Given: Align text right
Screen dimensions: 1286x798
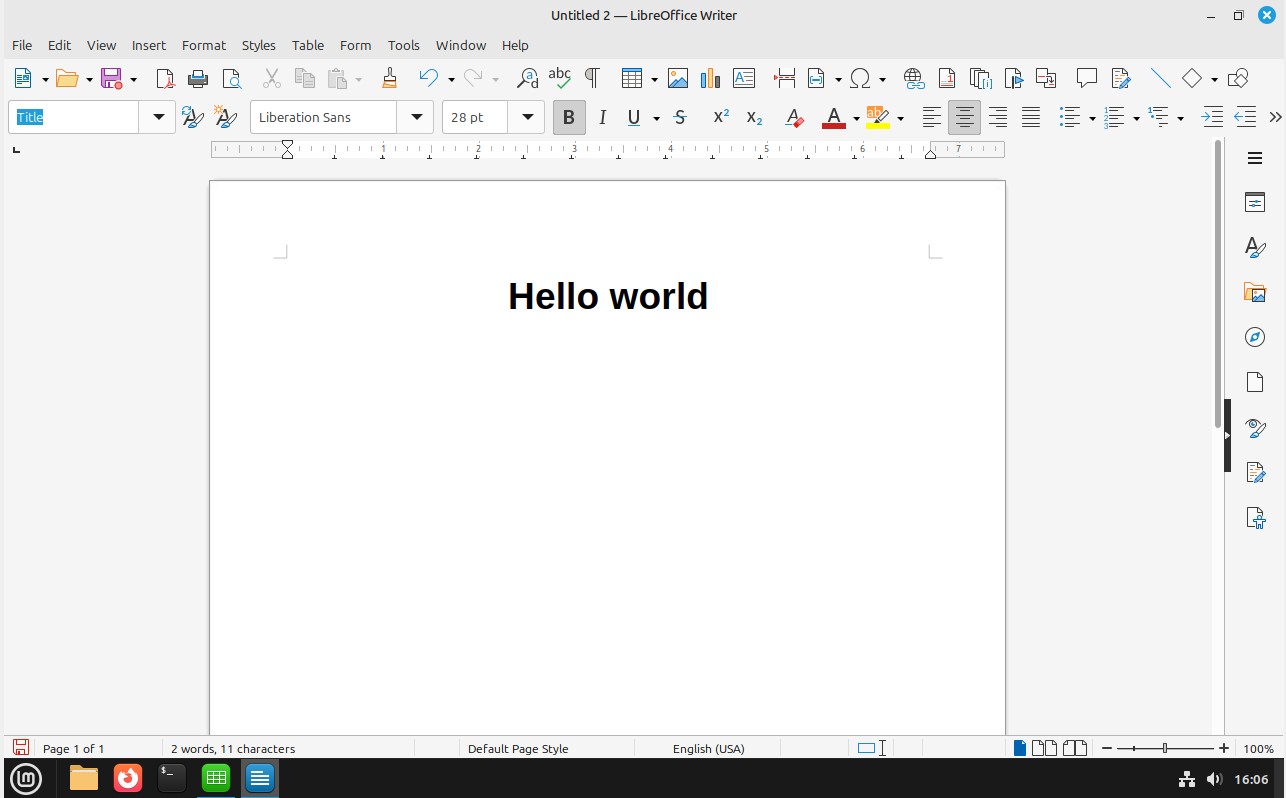Looking at the screenshot, I should click(x=998, y=117).
